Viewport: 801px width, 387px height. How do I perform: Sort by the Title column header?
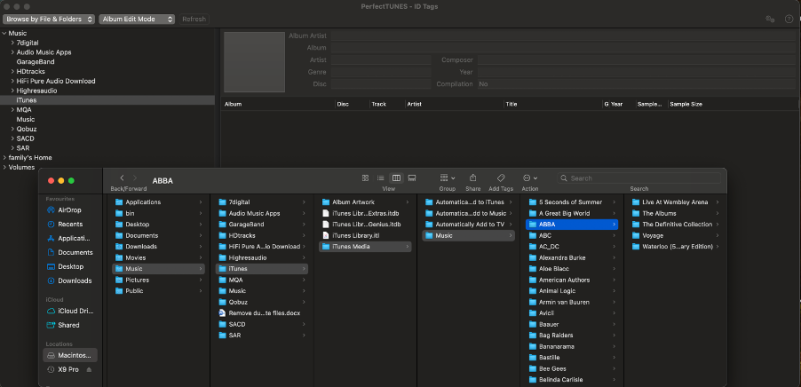click(511, 104)
